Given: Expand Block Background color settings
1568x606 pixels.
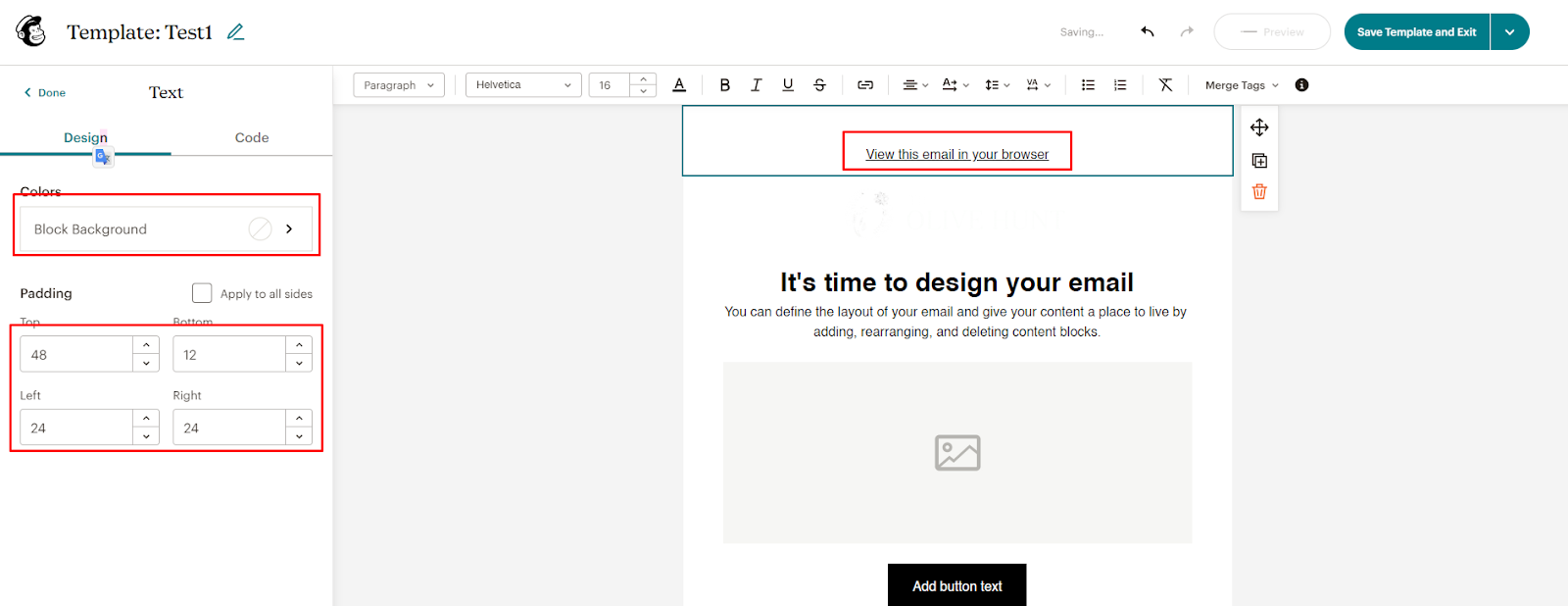Looking at the screenshot, I should 289,228.
